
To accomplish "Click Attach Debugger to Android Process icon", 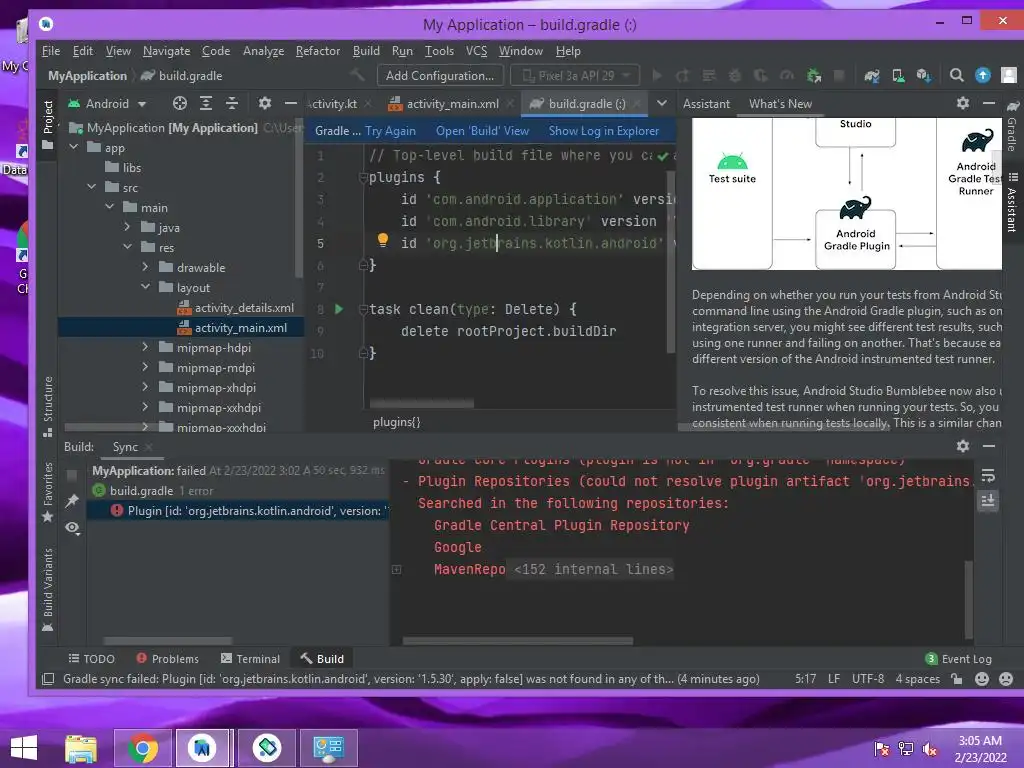I will click(814, 76).
